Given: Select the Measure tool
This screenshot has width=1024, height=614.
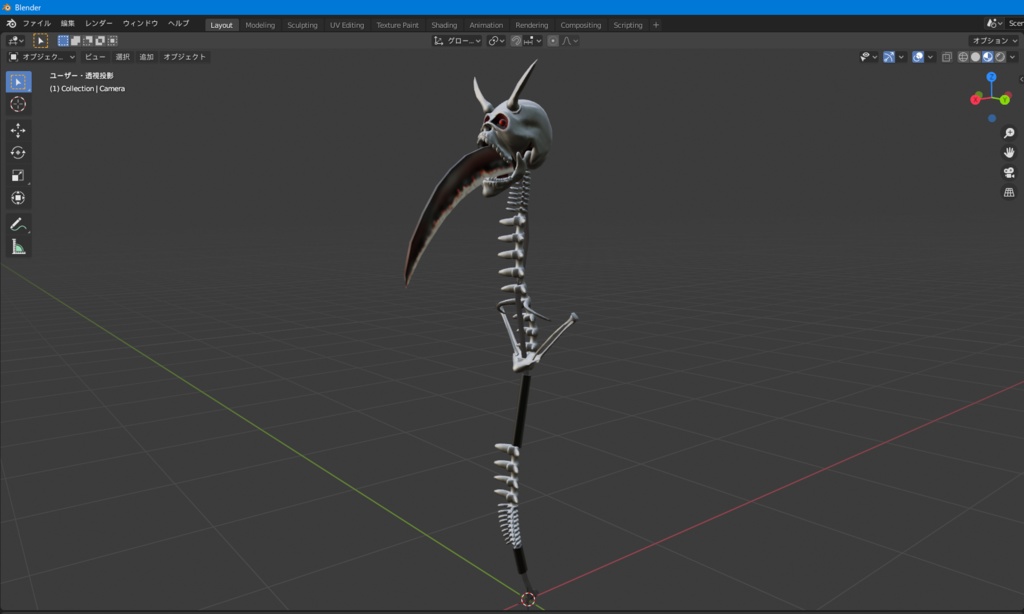Looking at the screenshot, I should (x=18, y=247).
